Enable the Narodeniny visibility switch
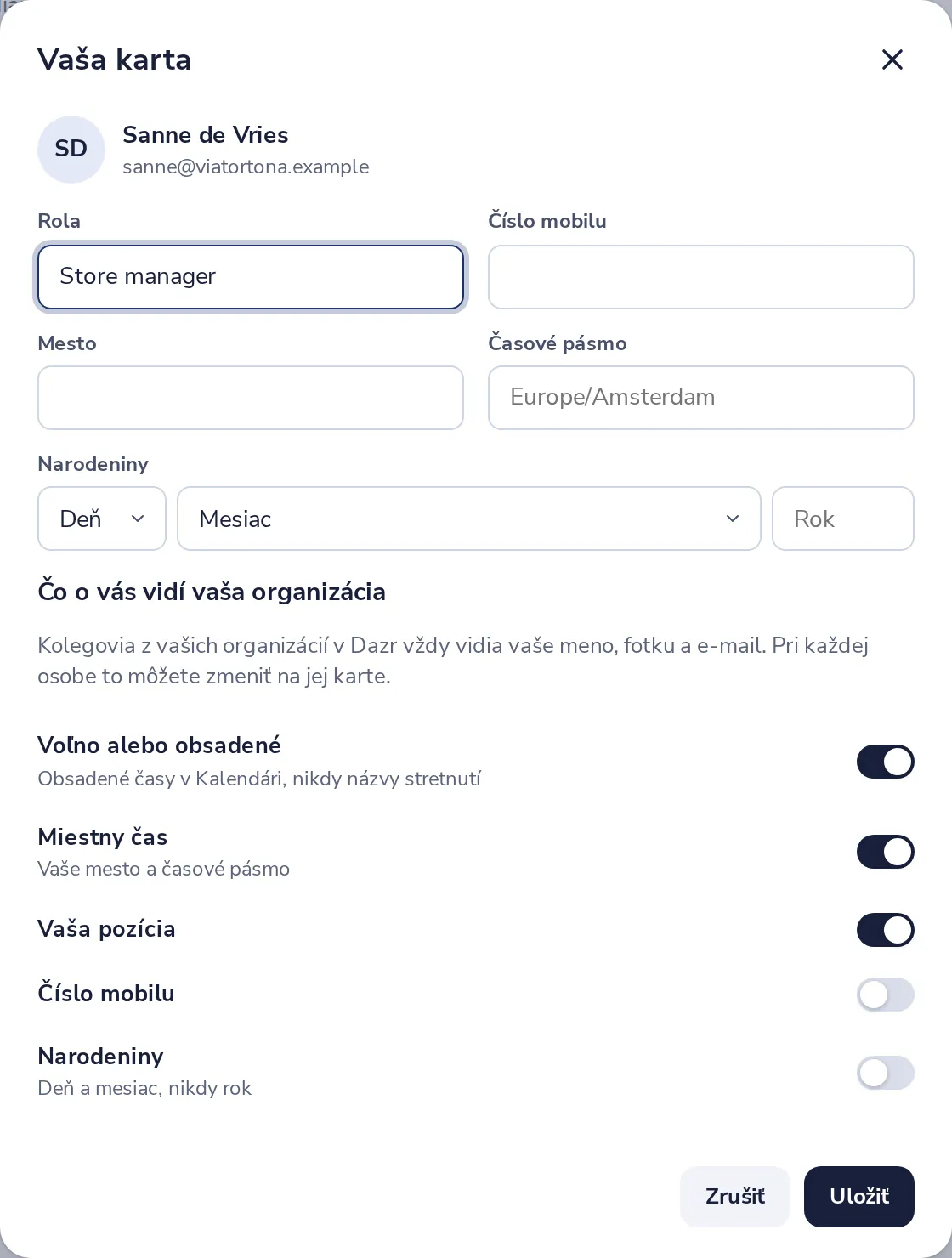This screenshot has width=952, height=1258. (x=885, y=1073)
